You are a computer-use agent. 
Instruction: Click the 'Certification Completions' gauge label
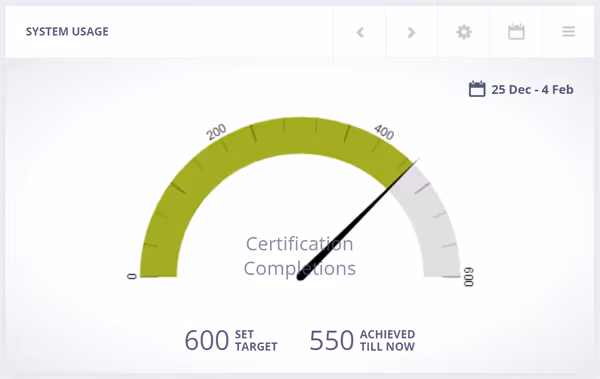tap(300, 256)
